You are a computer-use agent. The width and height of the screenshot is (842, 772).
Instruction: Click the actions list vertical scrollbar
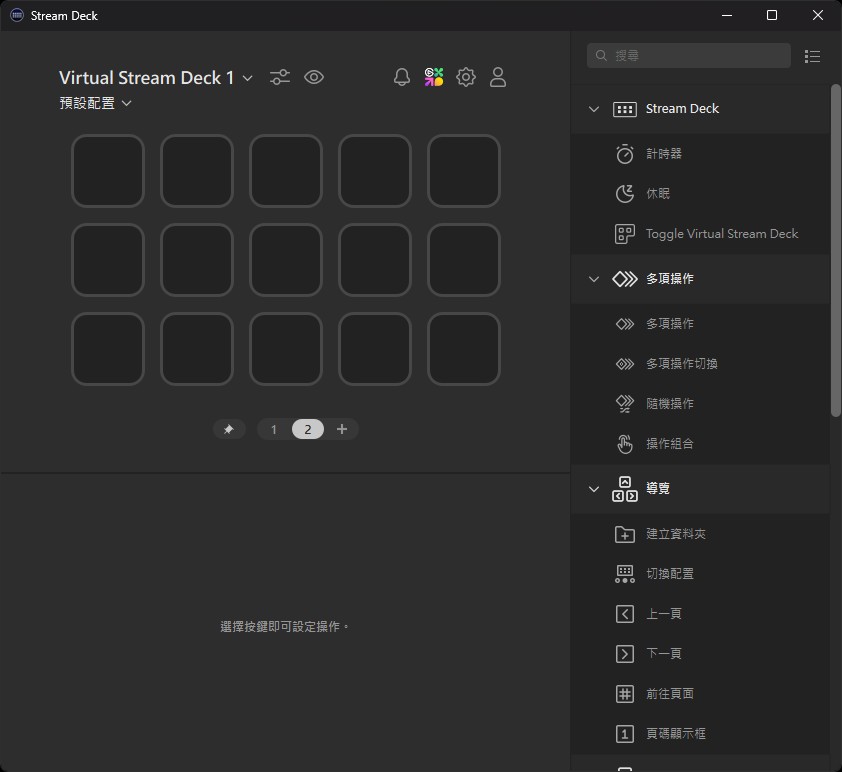(835, 250)
